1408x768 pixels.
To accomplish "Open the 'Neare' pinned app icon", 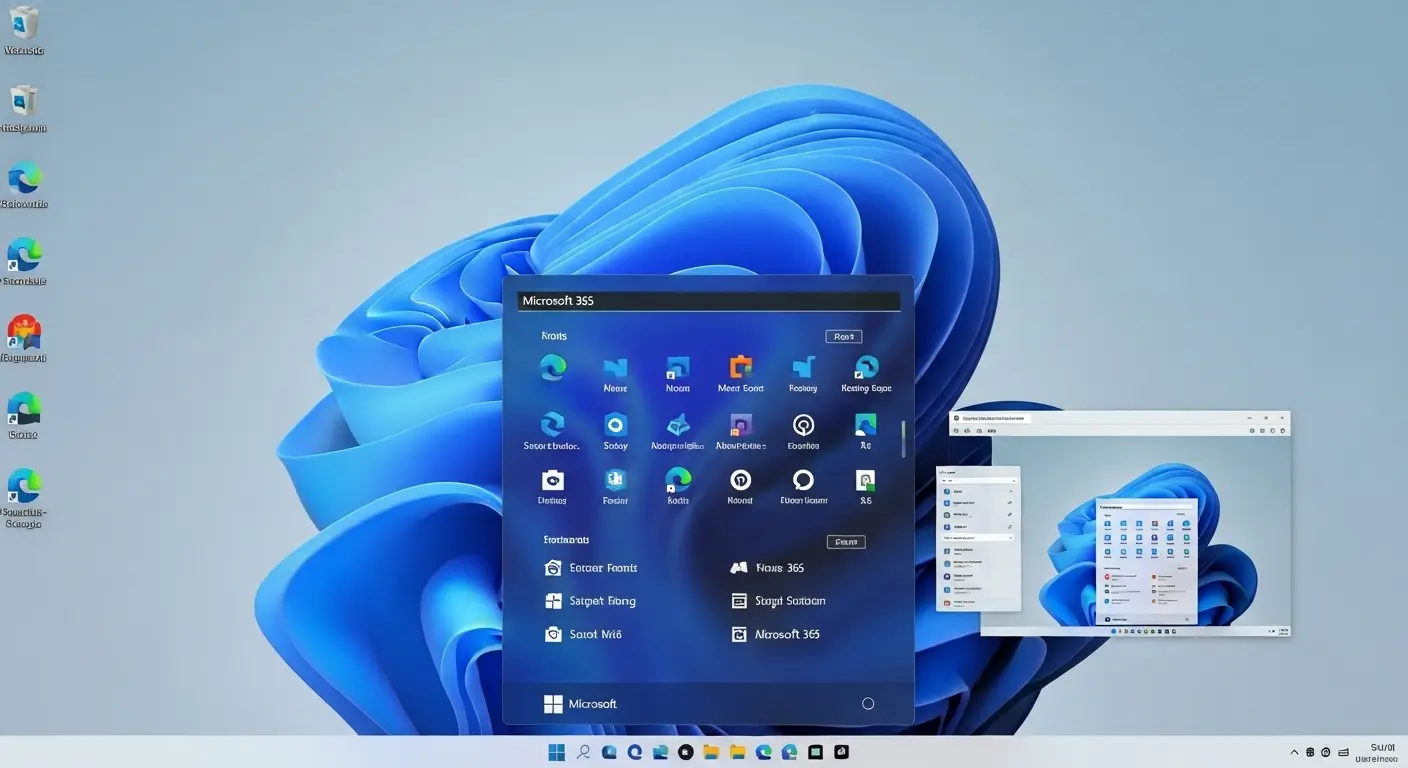I will coord(615,368).
